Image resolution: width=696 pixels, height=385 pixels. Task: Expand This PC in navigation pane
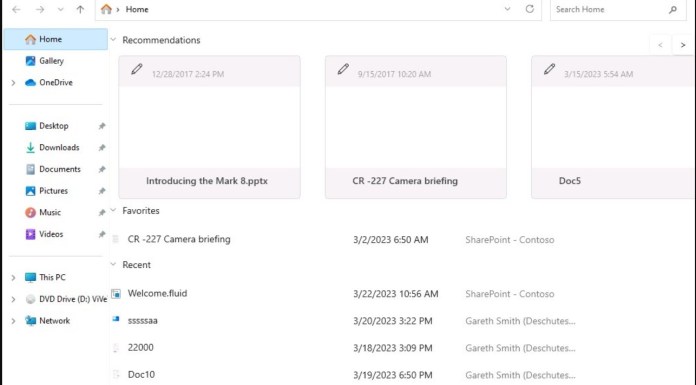13,278
